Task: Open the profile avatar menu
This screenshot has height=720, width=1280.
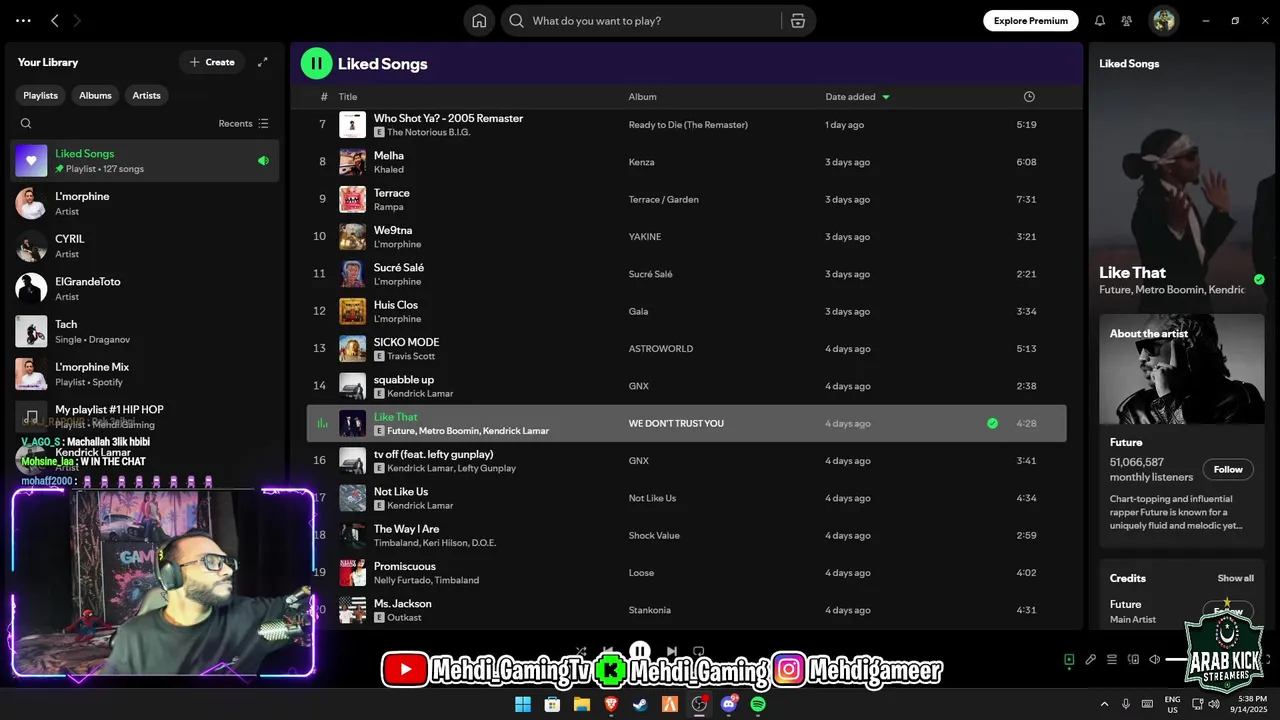Action: coord(1163,21)
